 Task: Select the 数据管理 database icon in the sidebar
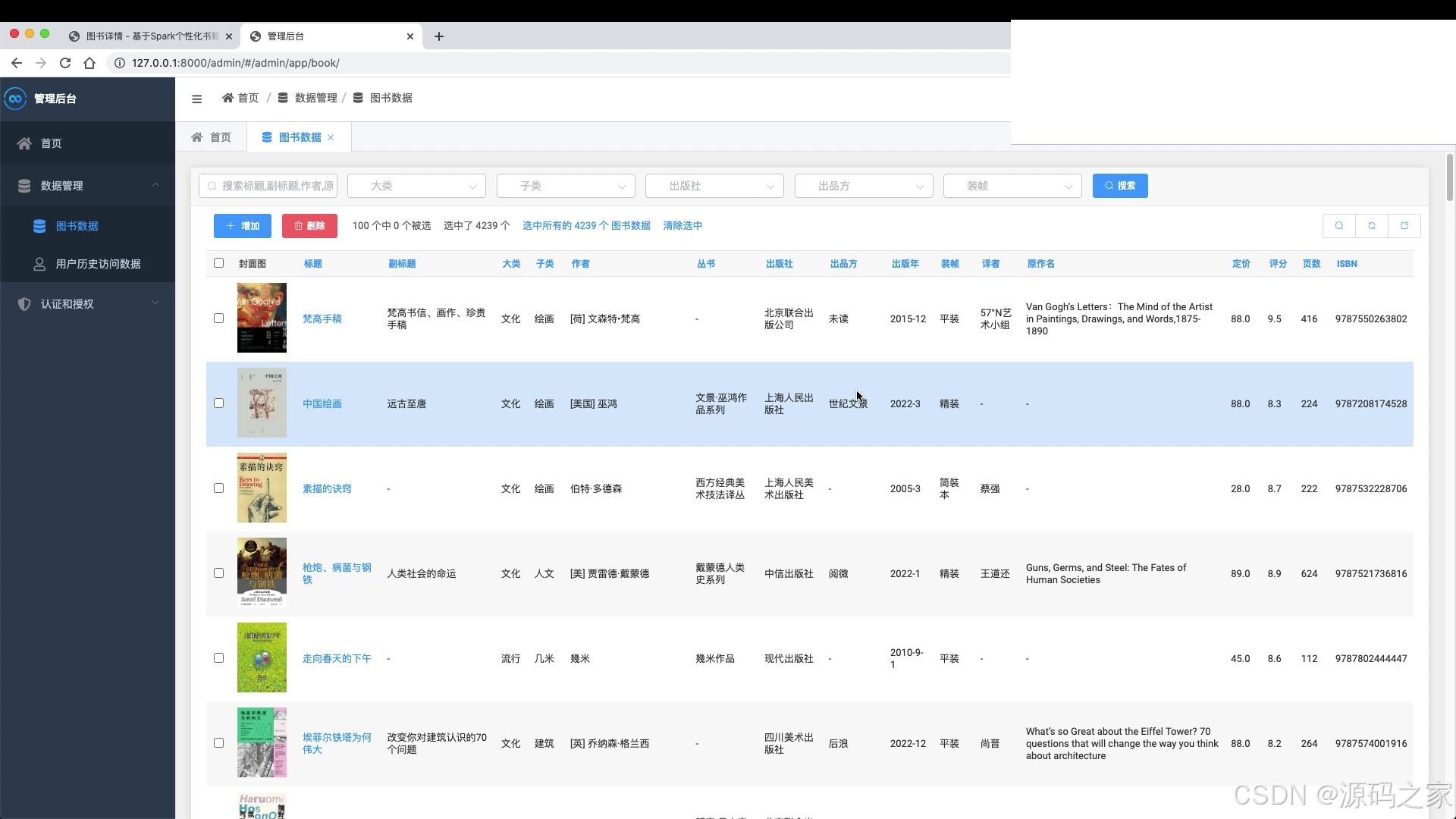(x=24, y=185)
